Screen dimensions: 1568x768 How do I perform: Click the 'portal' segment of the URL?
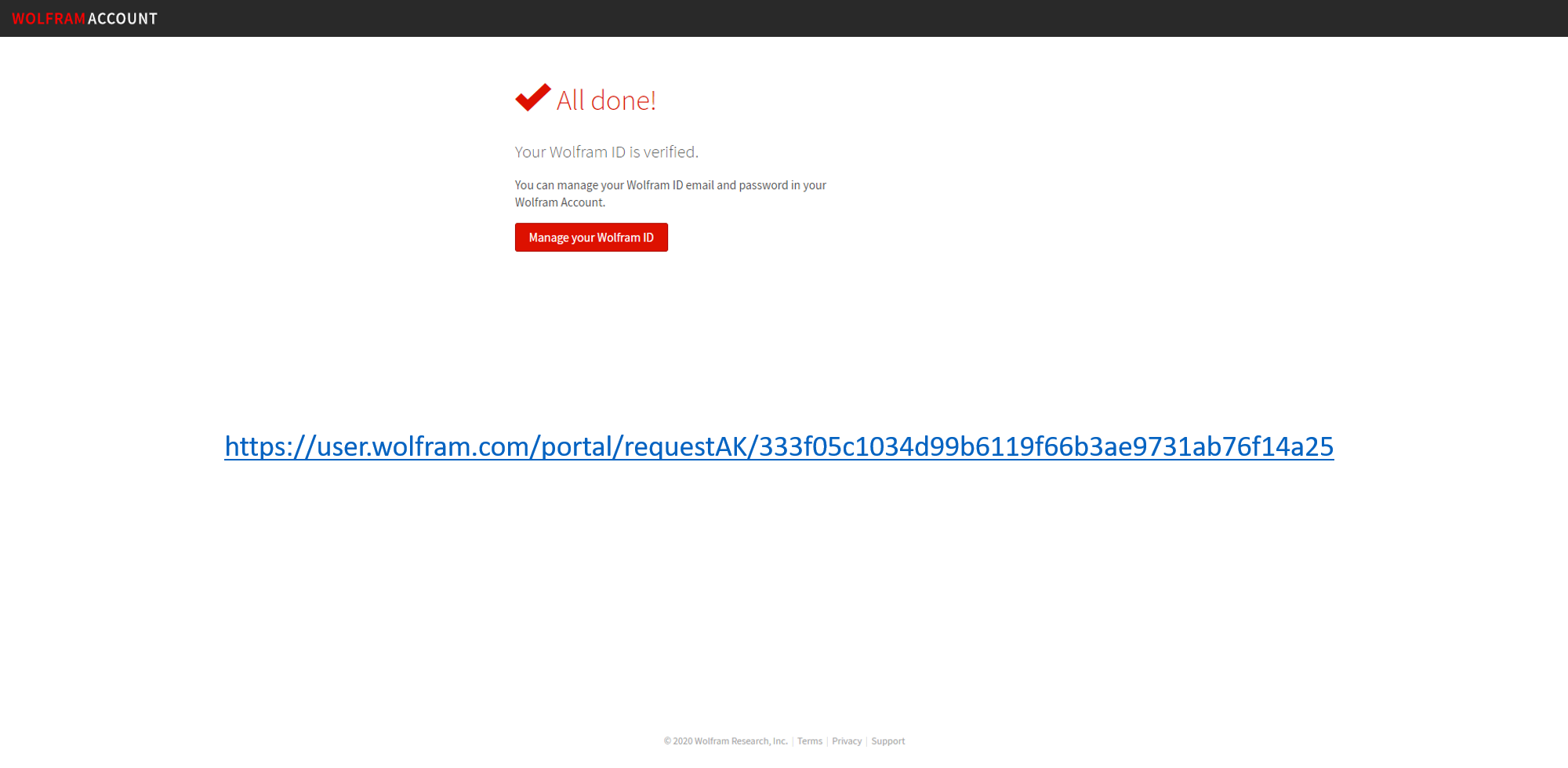(576, 446)
